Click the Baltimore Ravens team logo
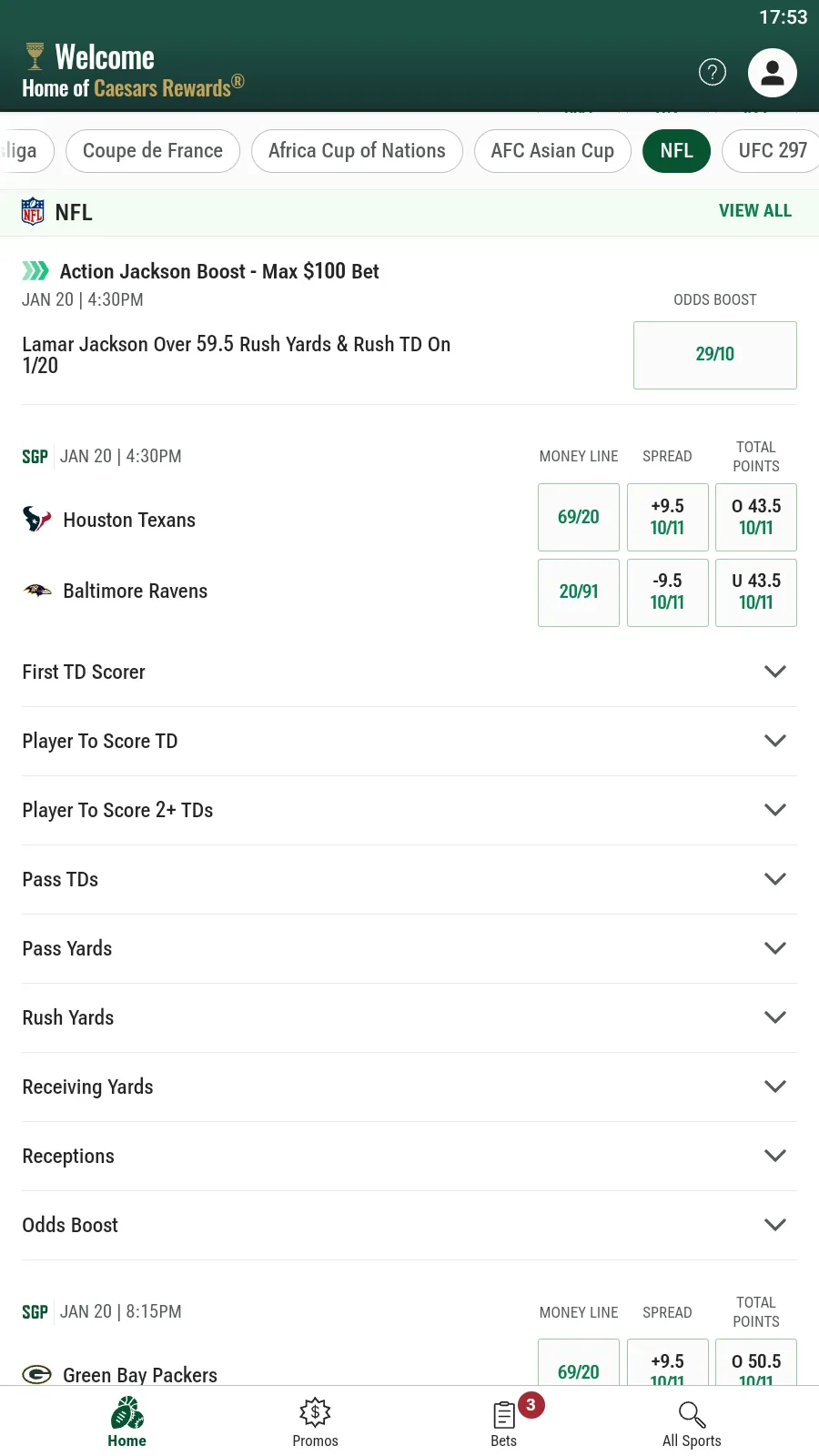 (35, 591)
